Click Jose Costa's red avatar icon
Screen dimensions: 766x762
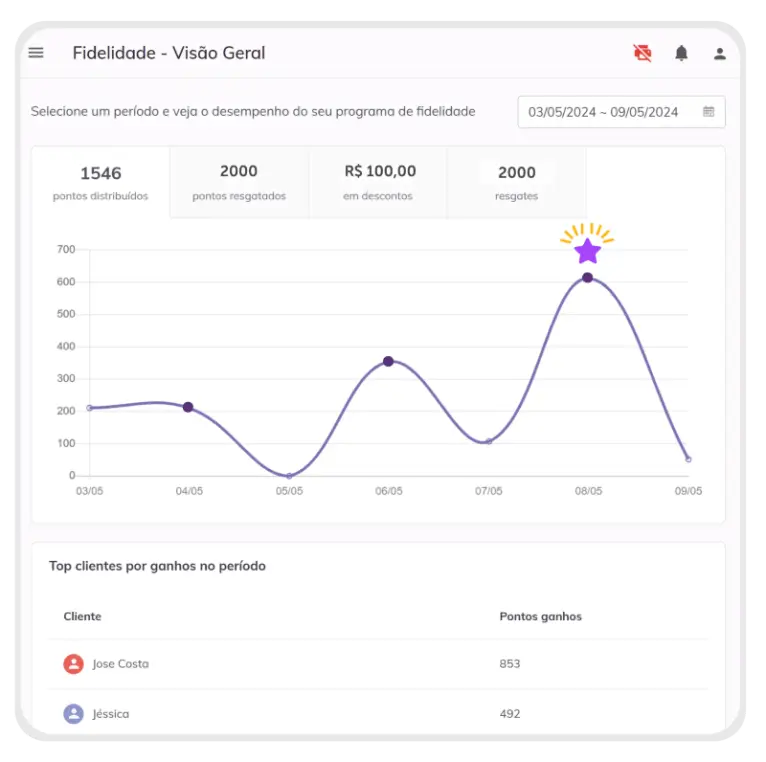click(73, 664)
